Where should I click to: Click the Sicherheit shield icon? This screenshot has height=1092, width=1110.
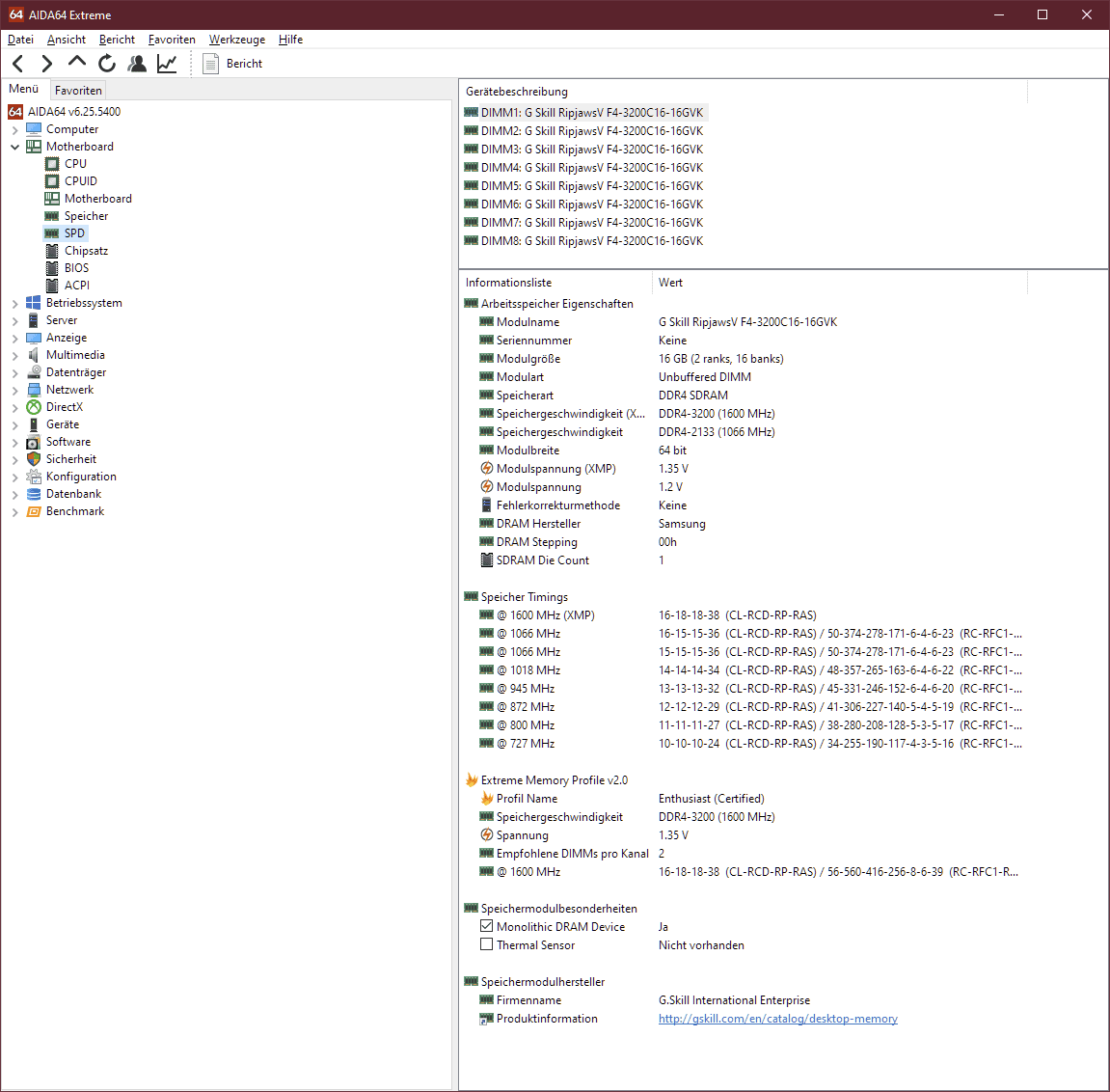34,459
